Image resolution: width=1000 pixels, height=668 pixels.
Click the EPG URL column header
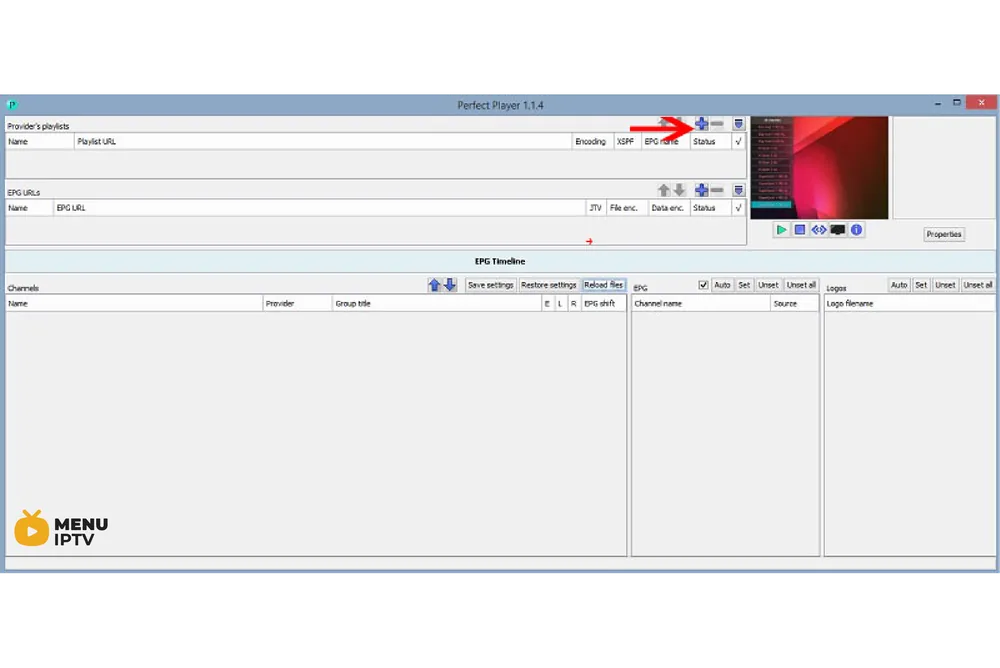(x=320, y=208)
